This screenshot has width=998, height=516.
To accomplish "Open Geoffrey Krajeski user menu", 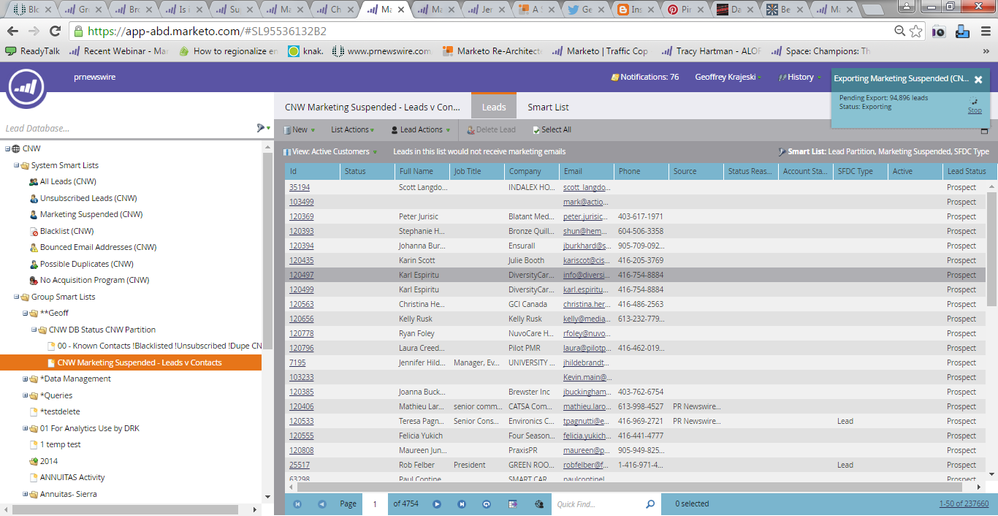I will coord(728,77).
